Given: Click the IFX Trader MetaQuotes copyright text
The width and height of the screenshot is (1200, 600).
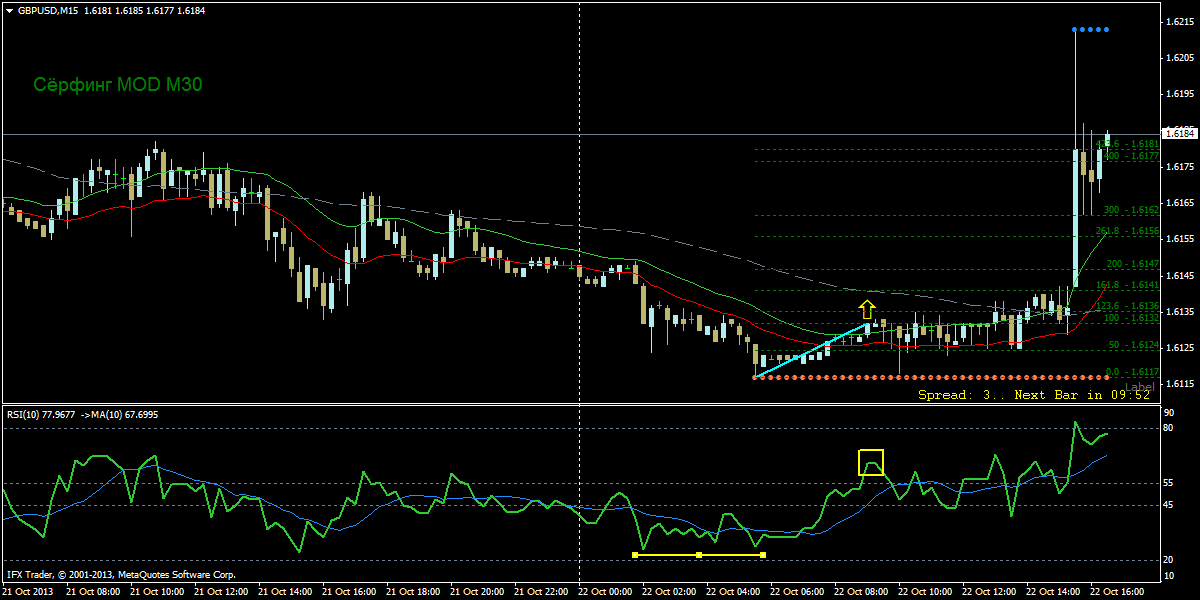Looking at the screenshot, I should click(x=121, y=575).
